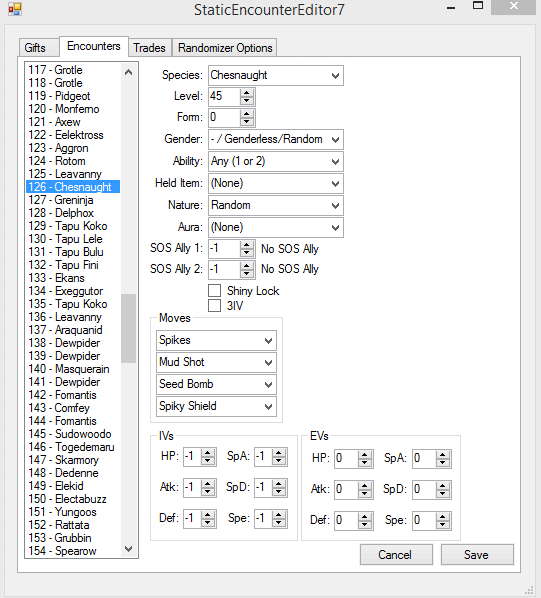The height and width of the screenshot is (598, 541).
Task: Increase the Spe EV value
Action: click(x=443, y=517)
